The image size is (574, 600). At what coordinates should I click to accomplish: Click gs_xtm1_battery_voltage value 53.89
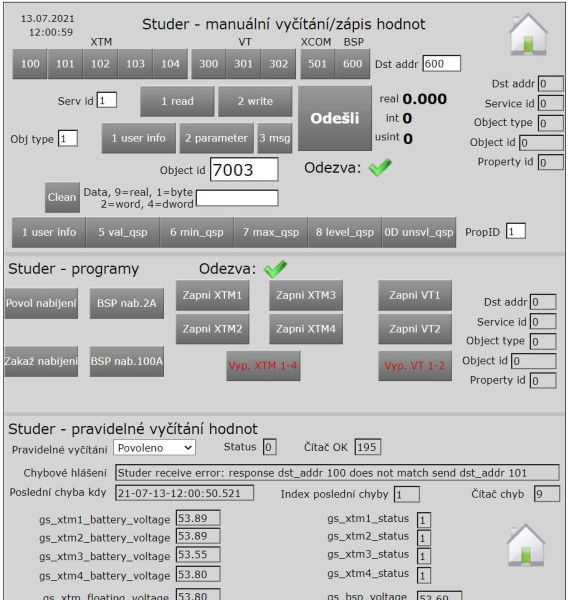198,518
